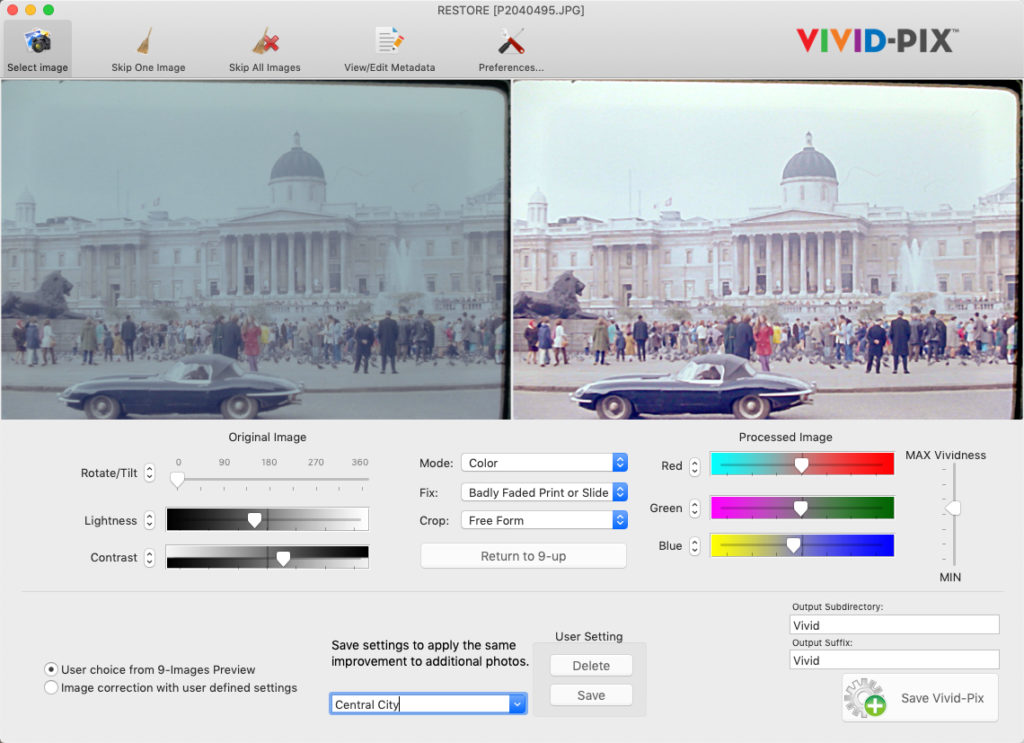Open Preferences tools icon
1024x743 pixels.
pos(511,41)
